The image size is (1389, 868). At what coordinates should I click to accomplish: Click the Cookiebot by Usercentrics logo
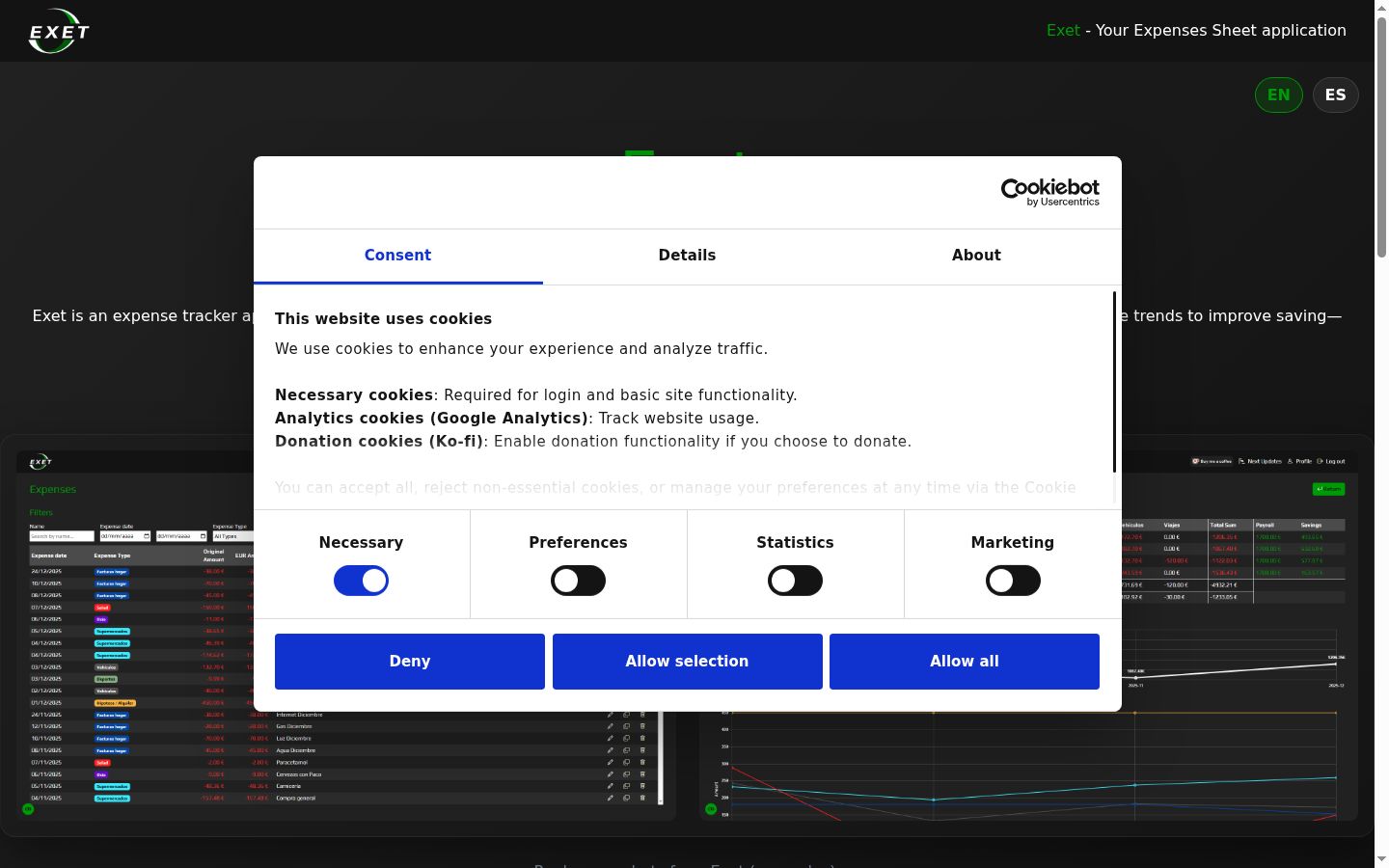(x=1050, y=192)
